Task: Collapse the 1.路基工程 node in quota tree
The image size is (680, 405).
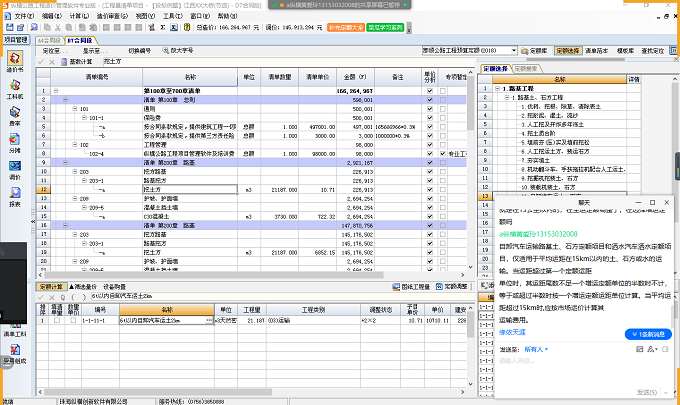Action: 497,88
